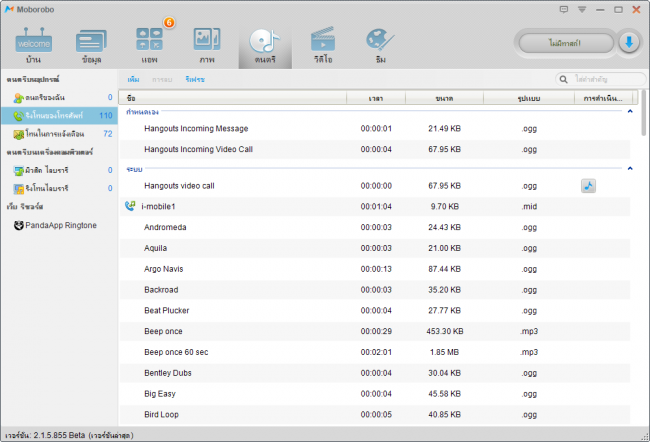650x442 pixels.
Task: Open the Data section with contact cards icon
Action: [x=91, y=45]
